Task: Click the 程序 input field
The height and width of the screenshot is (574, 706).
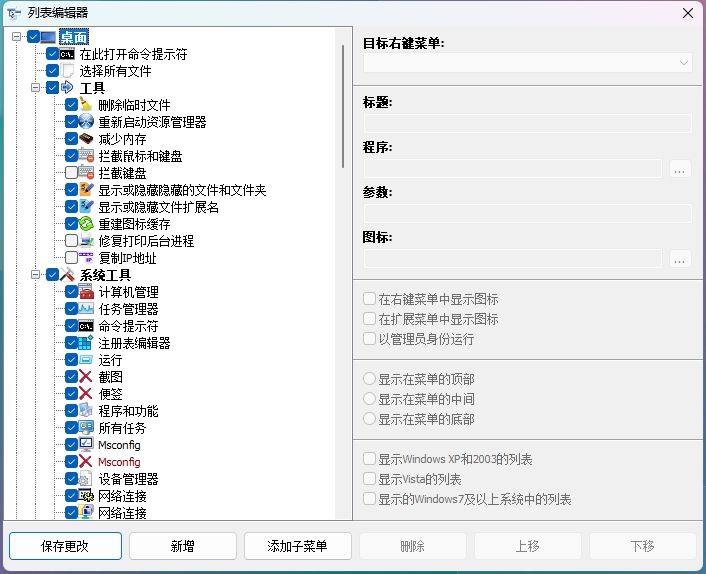Action: tap(513, 168)
